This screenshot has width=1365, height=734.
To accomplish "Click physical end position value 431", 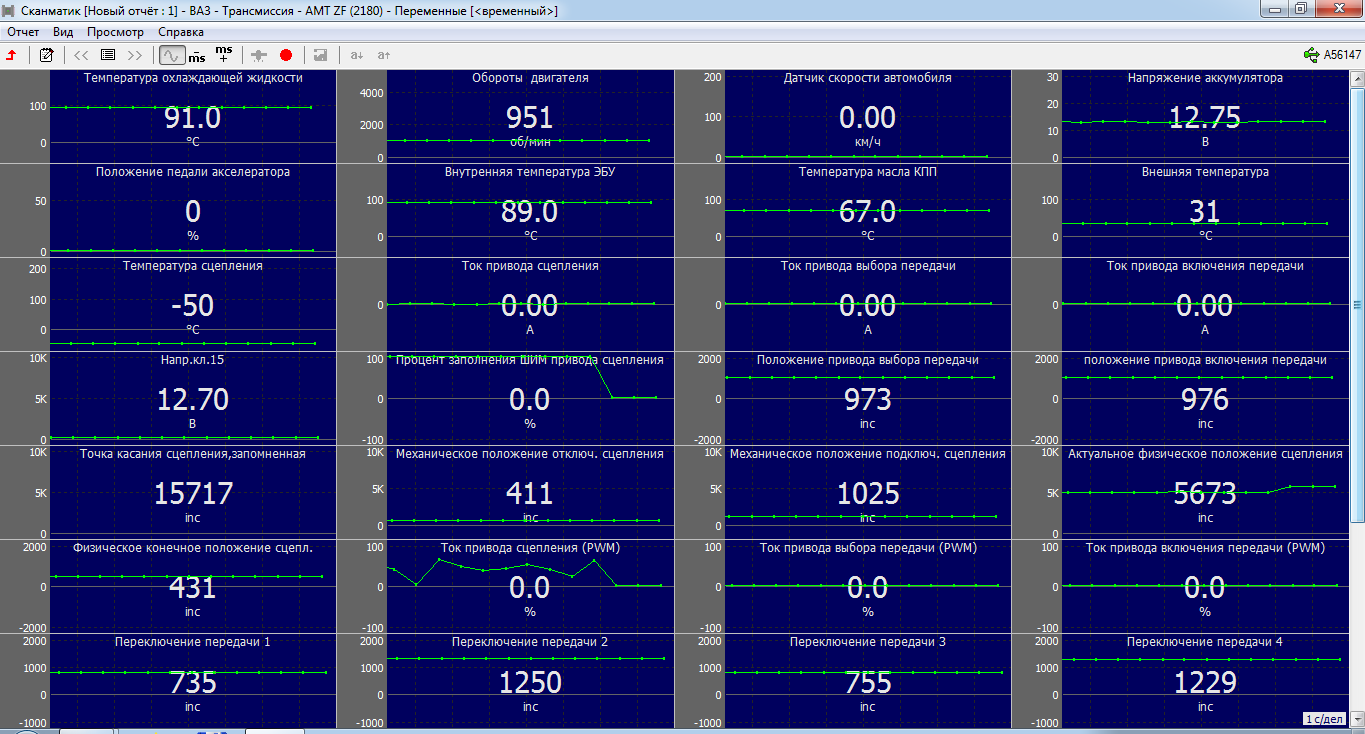I will click(x=193, y=588).
